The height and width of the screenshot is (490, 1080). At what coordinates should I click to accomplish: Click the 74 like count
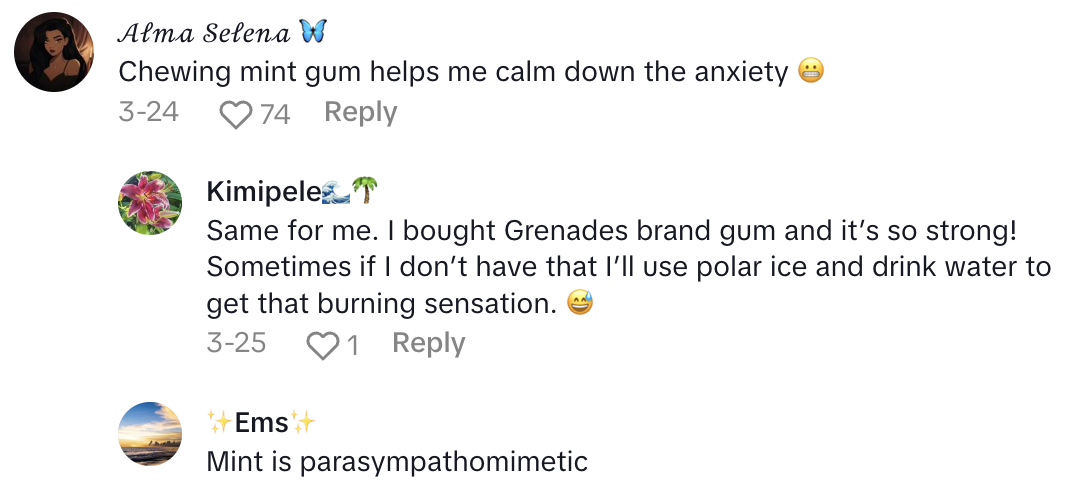pyautogui.click(x=274, y=114)
